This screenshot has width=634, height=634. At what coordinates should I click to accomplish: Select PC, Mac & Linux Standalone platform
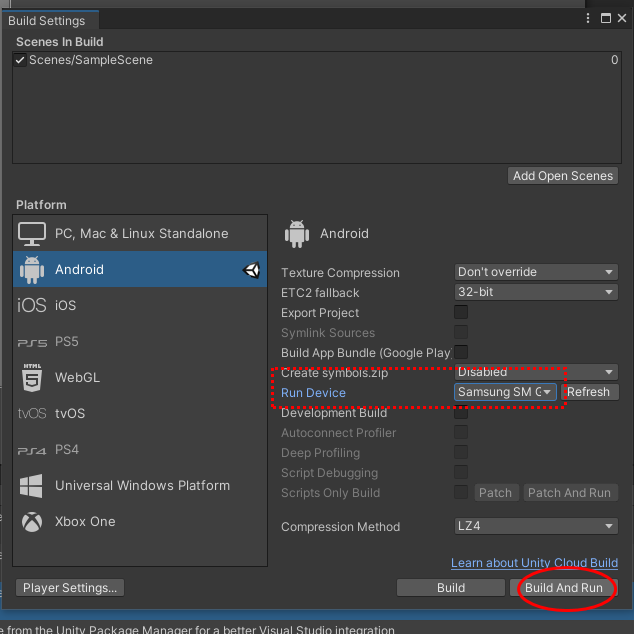[x=140, y=234]
